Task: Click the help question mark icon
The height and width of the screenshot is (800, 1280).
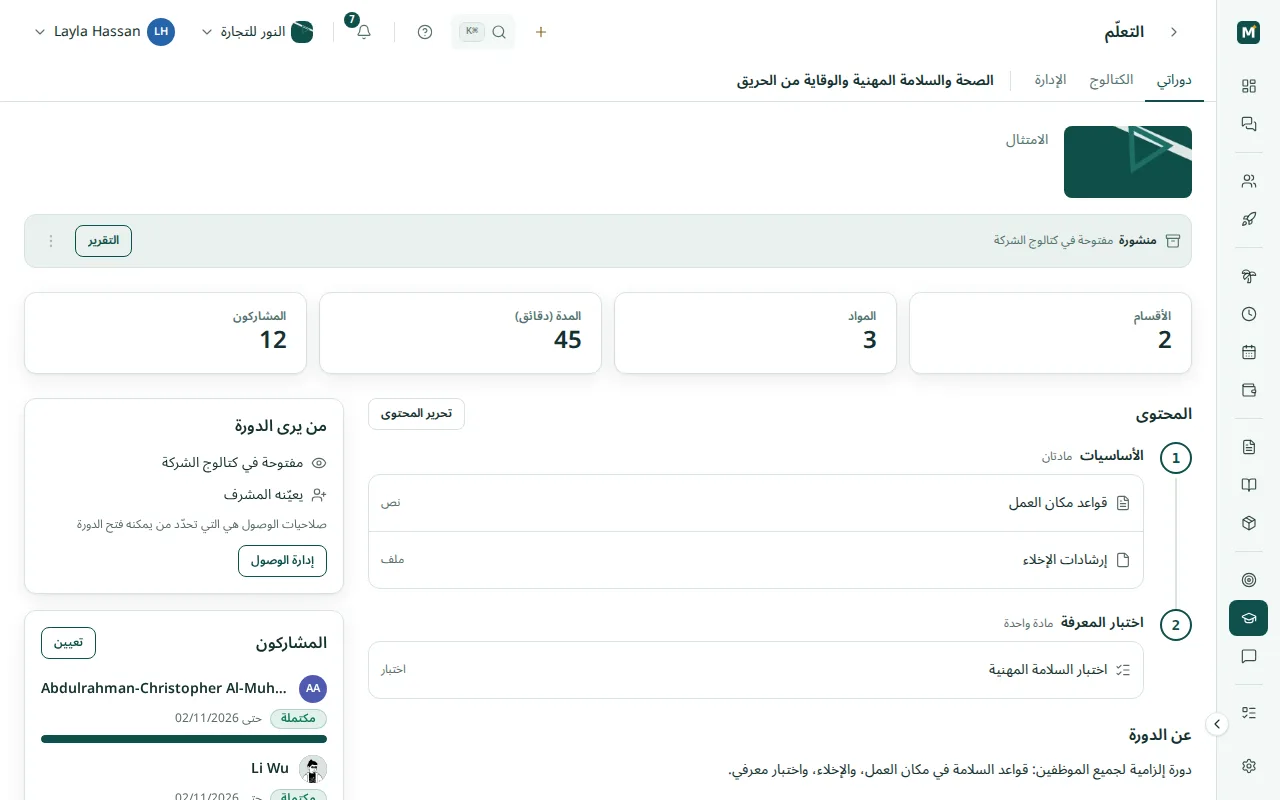Action: pos(425,32)
